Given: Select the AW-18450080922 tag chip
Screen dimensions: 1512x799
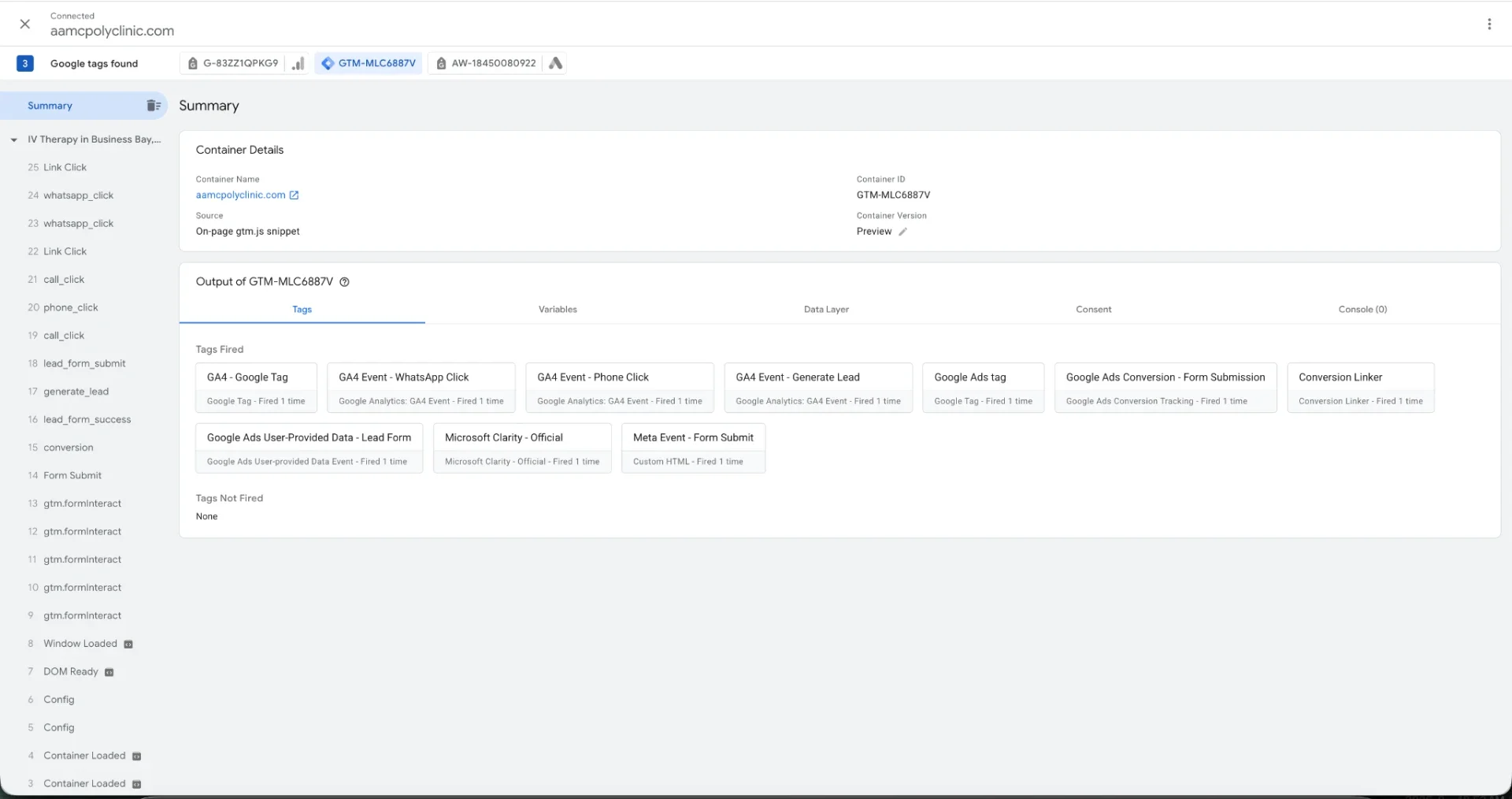Looking at the screenshot, I should 485,64.
